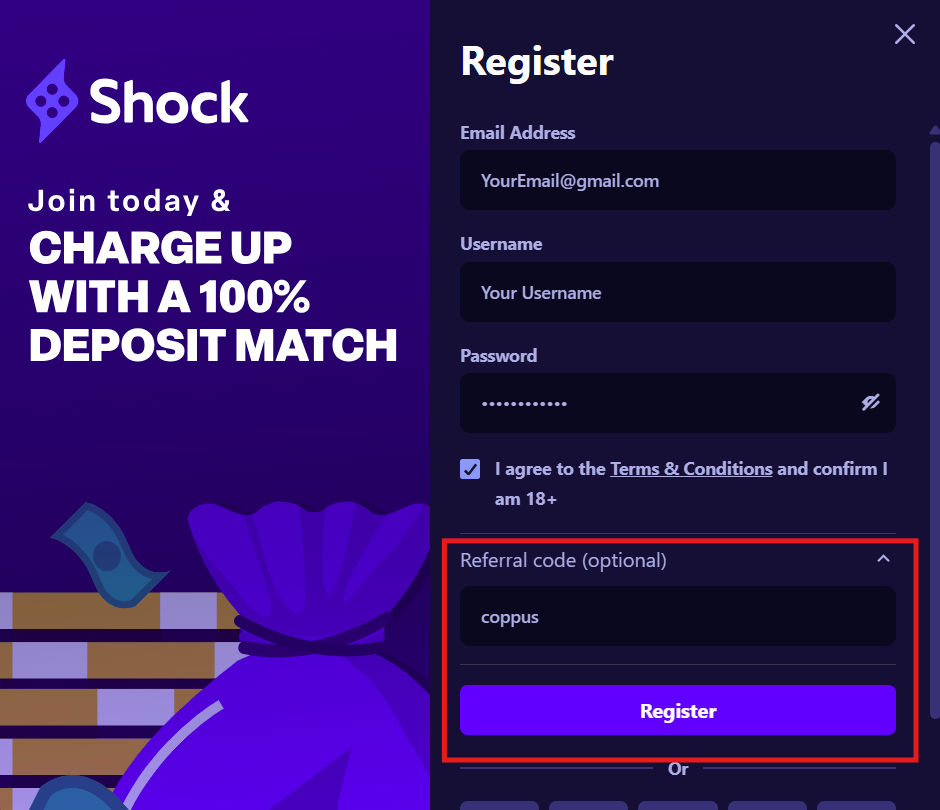This screenshot has width=940, height=810.
Task: Click the Shock dice logo icon
Action: pyautogui.click(x=51, y=101)
